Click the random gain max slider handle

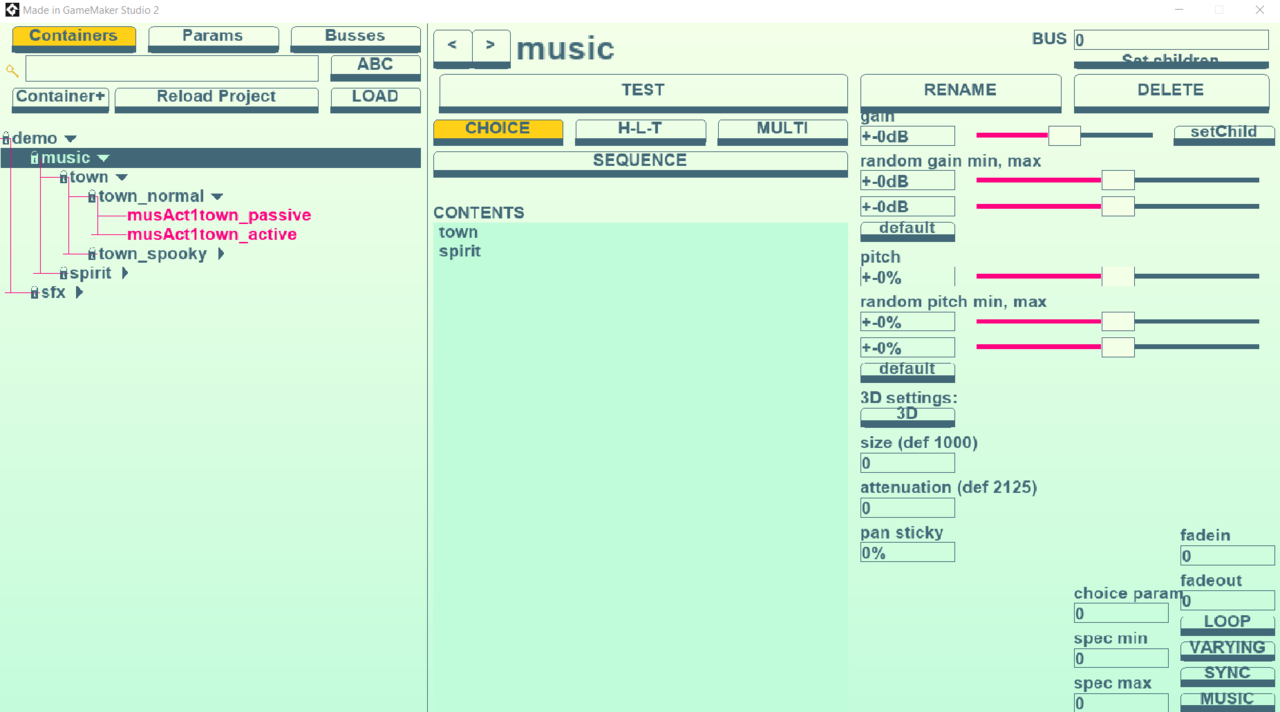[1118, 206]
